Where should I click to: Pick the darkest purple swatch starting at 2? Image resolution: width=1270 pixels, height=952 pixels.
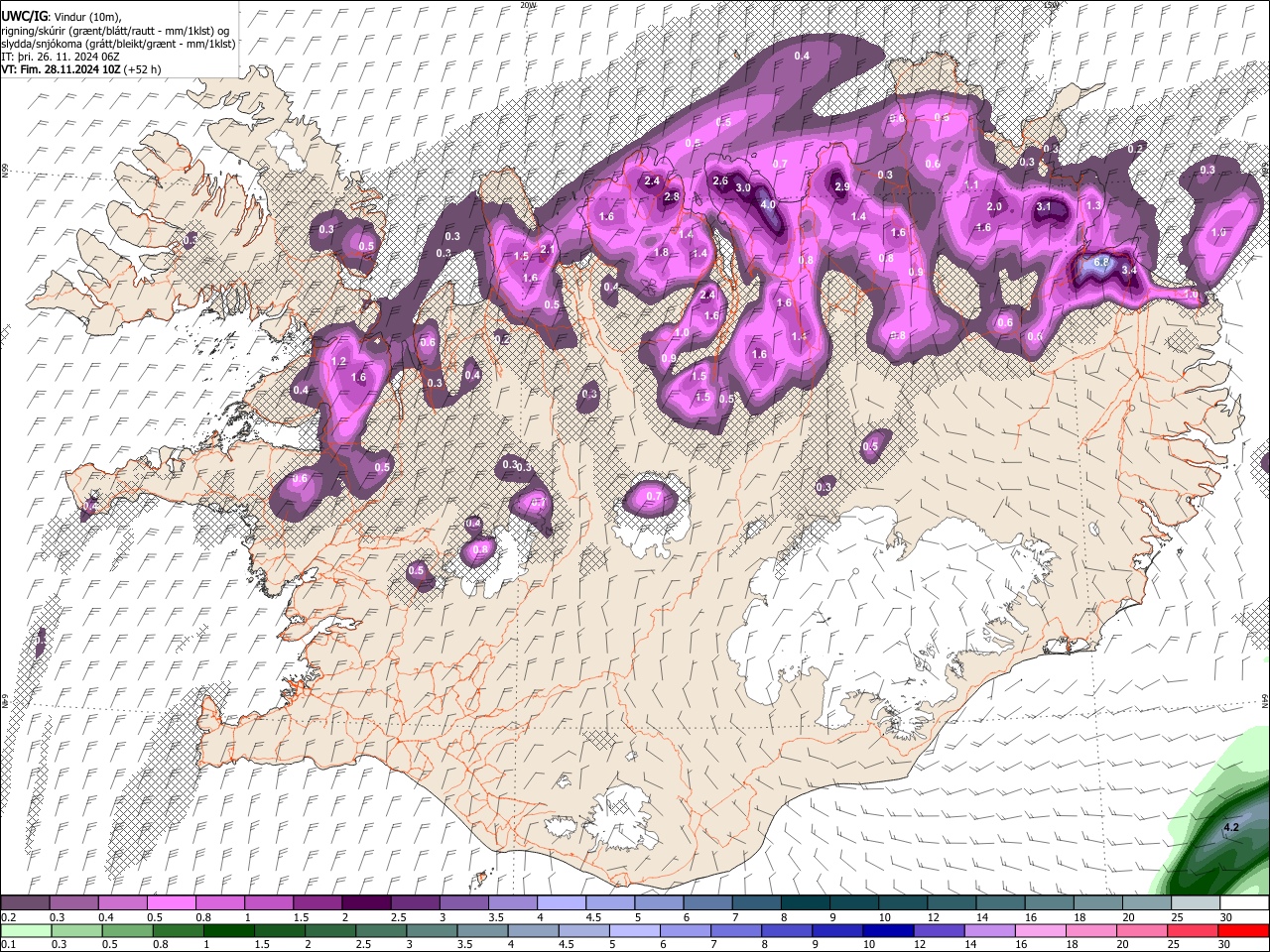point(365,903)
